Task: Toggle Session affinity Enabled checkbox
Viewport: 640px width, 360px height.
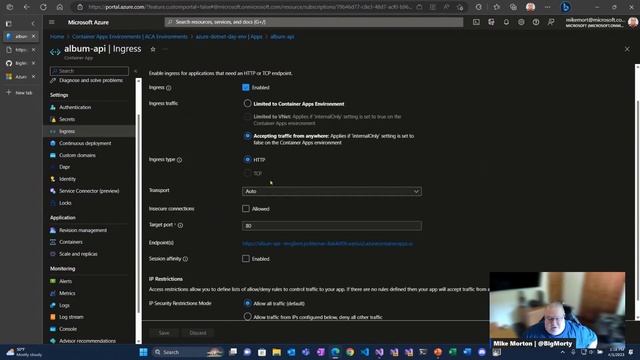Action: click(246, 259)
